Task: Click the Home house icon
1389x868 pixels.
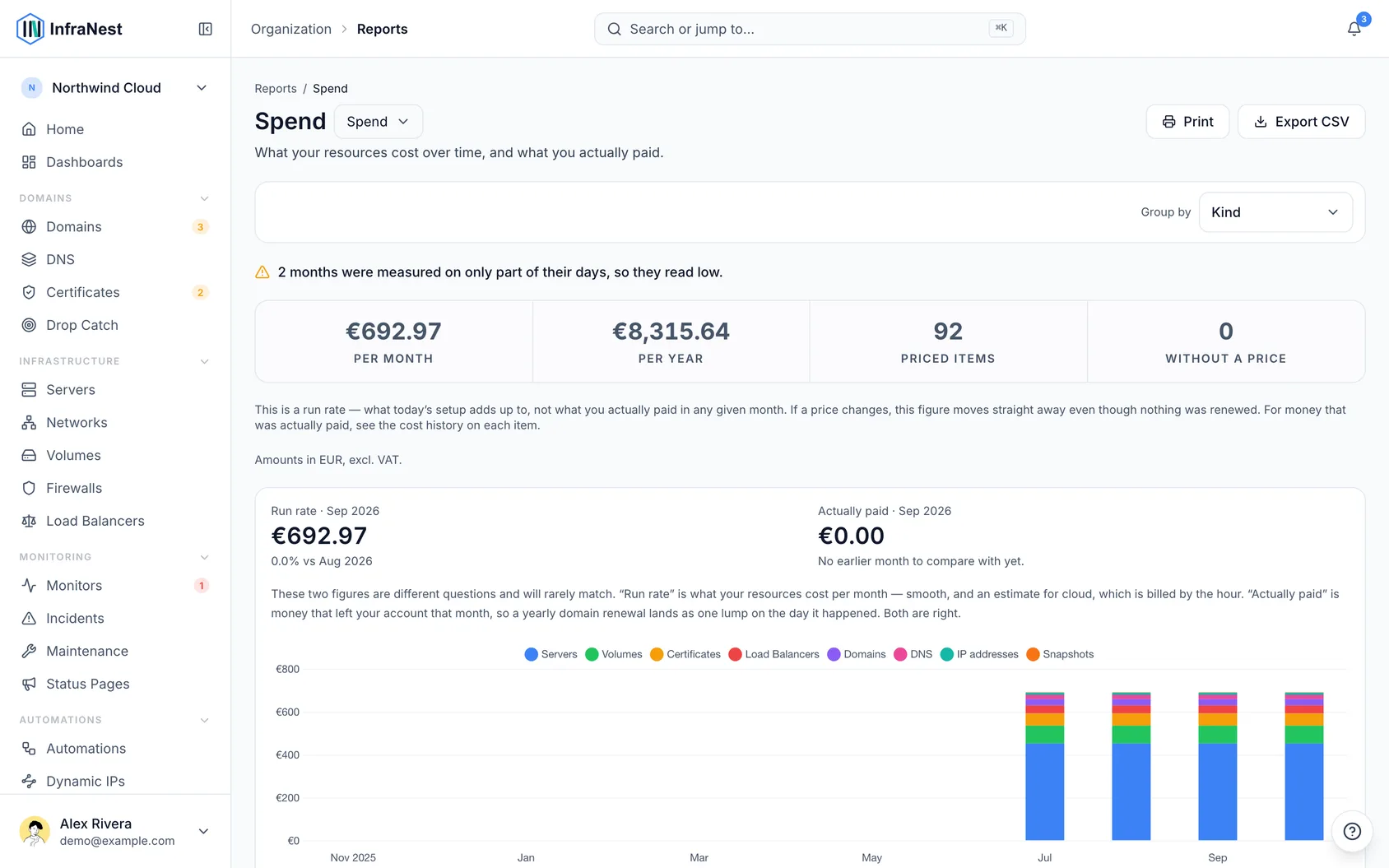Action: tap(29, 129)
